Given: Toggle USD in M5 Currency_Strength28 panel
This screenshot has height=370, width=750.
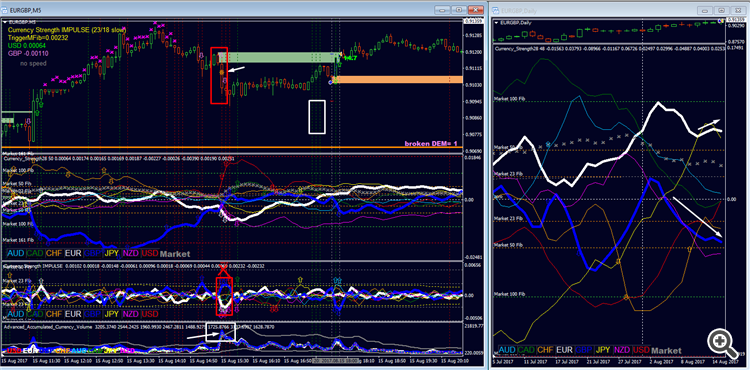Looking at the screenshot, I should click(x=150, y=254).
